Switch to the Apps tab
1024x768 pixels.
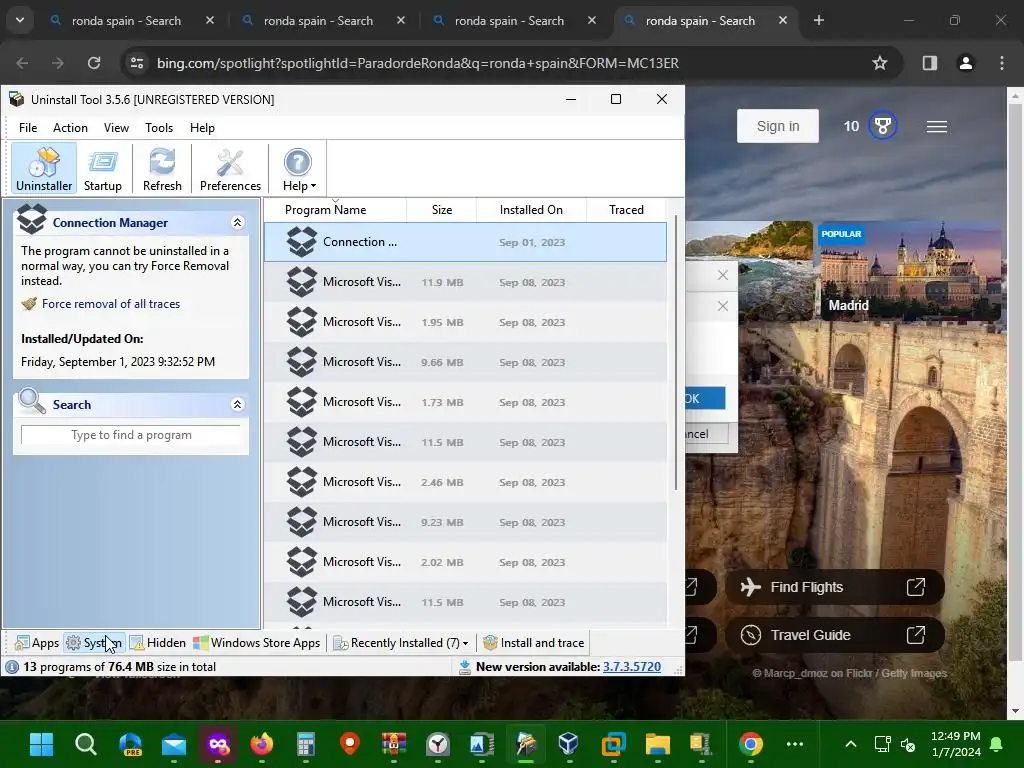37,643
